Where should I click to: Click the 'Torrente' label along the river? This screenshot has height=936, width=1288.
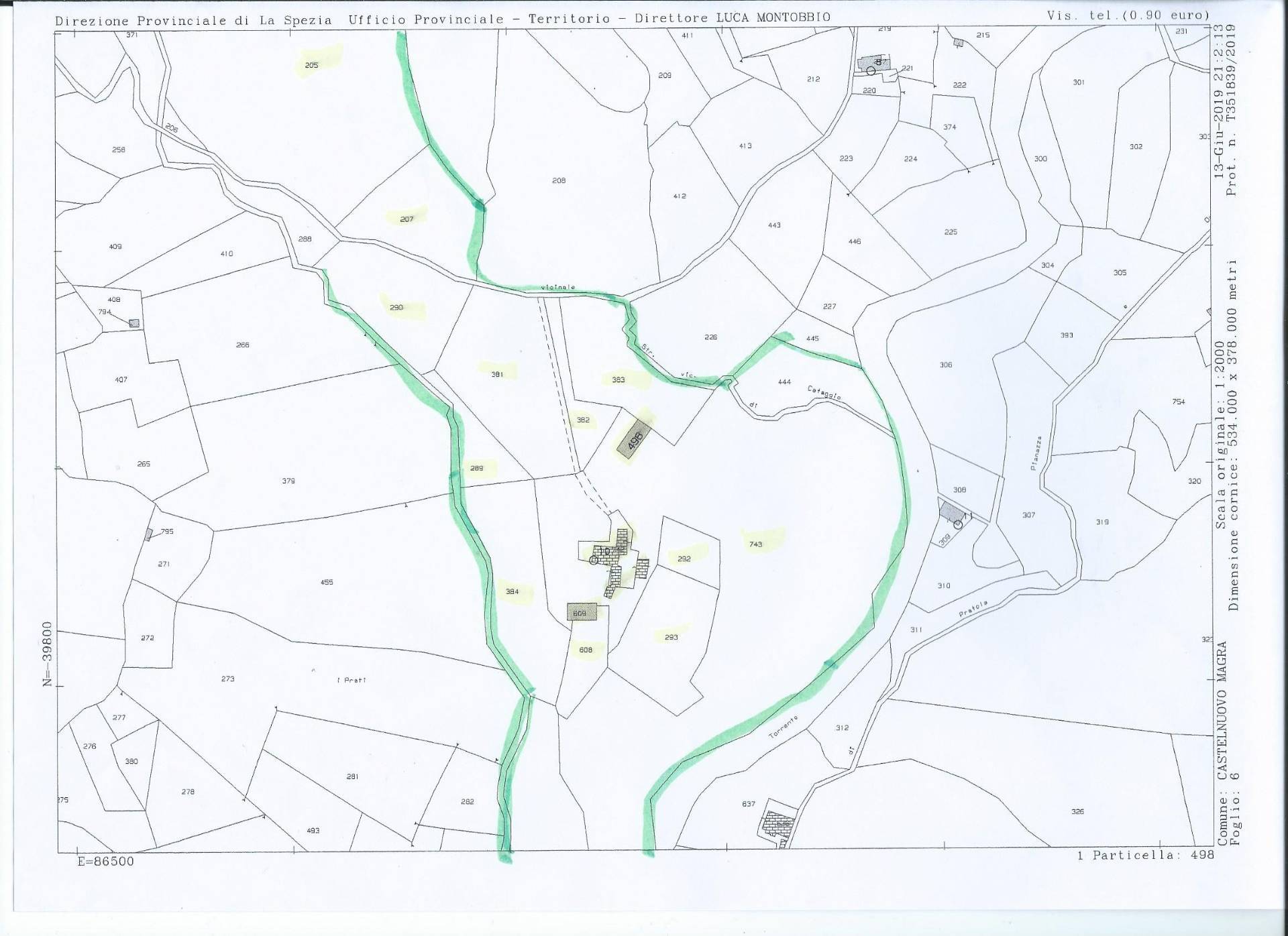click(x=784, y=727)
